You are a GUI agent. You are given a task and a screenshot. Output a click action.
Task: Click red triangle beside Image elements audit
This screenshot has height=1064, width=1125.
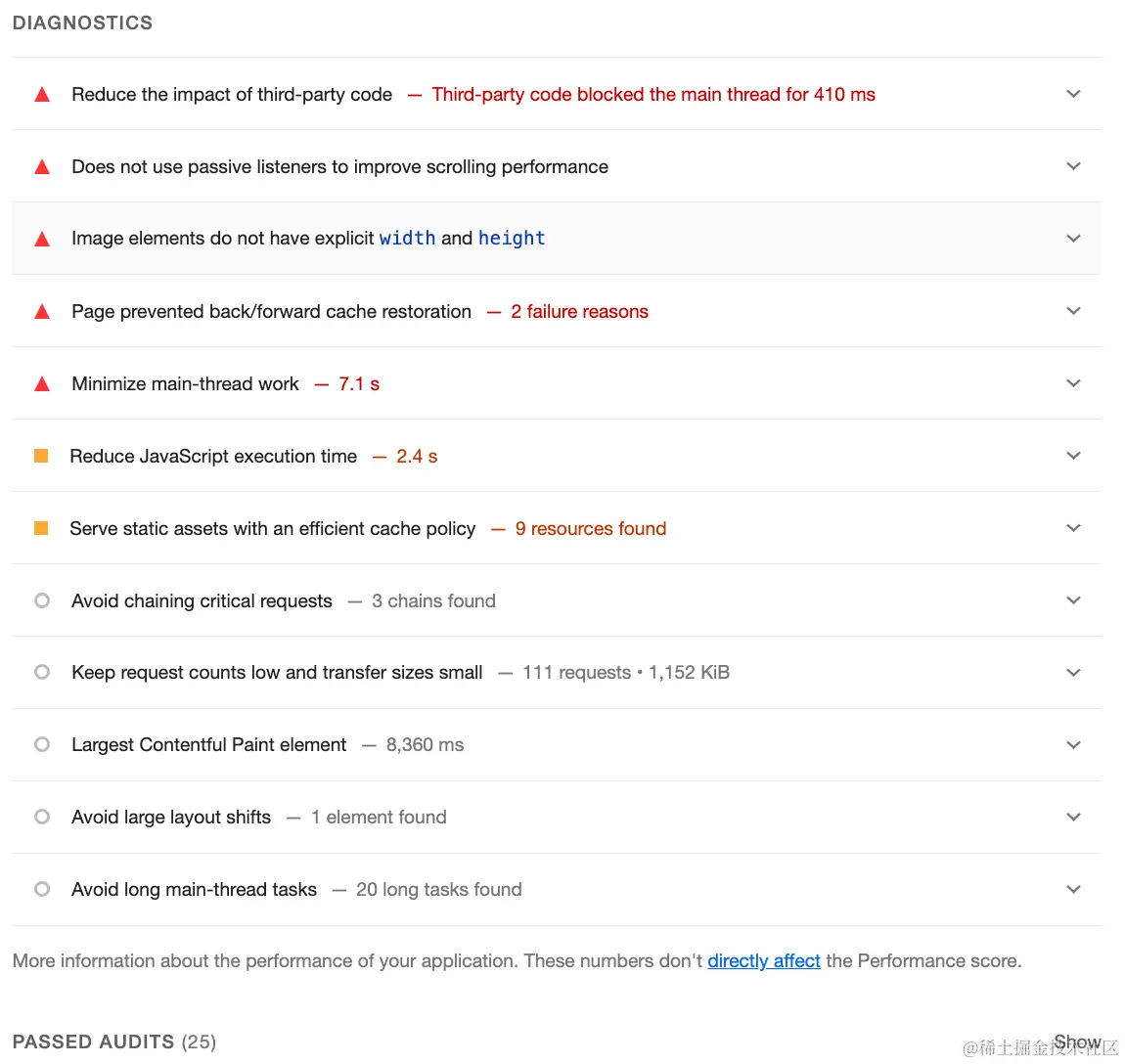pyautogui.click(x=42, y=240)
